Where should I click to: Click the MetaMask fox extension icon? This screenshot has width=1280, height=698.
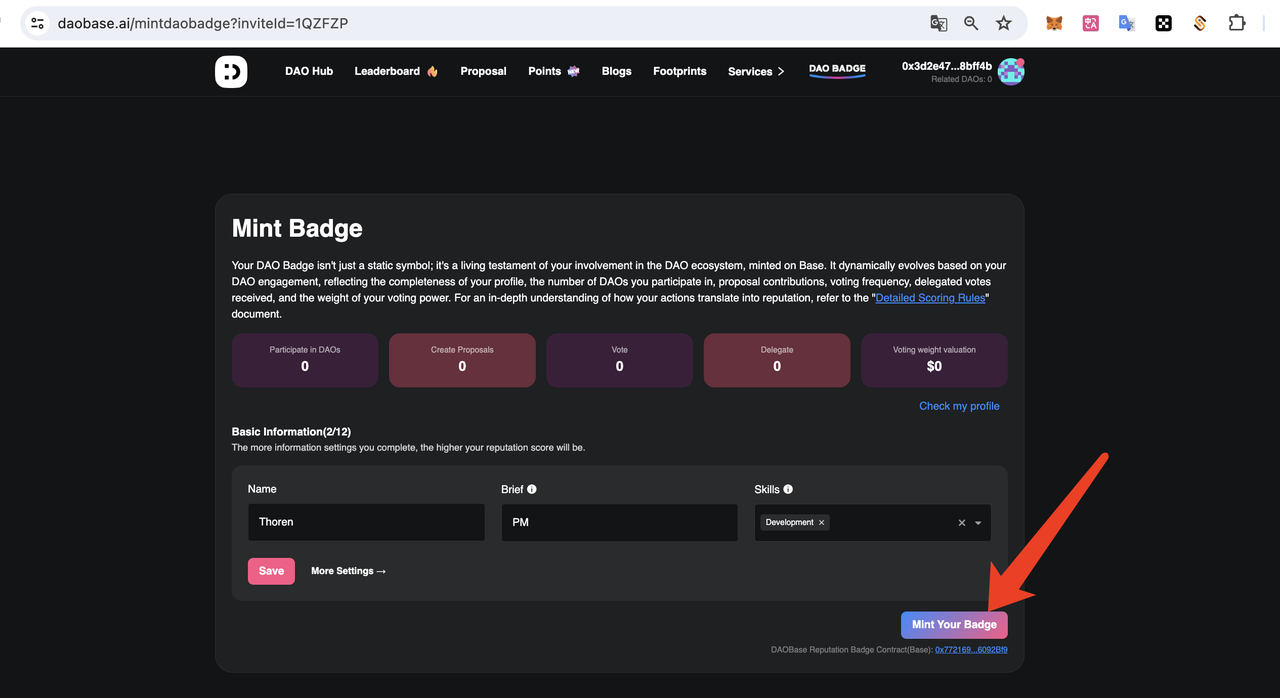click(1054, 23)
